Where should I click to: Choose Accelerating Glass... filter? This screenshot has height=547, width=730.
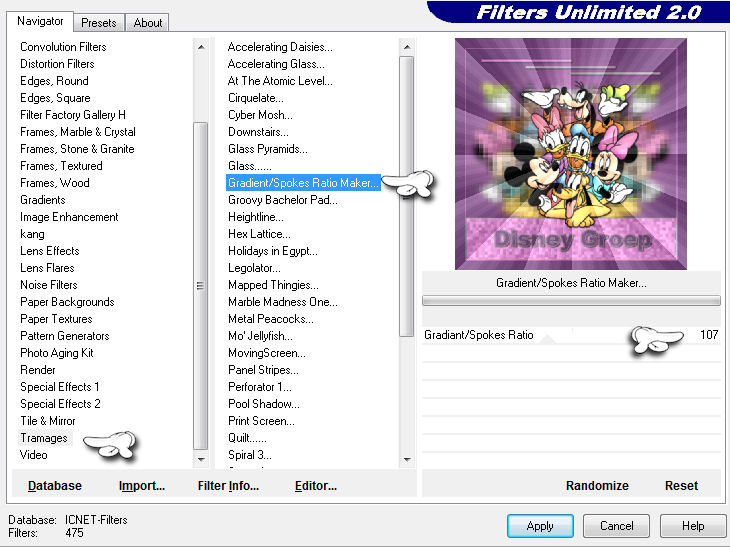click(276, 64)
